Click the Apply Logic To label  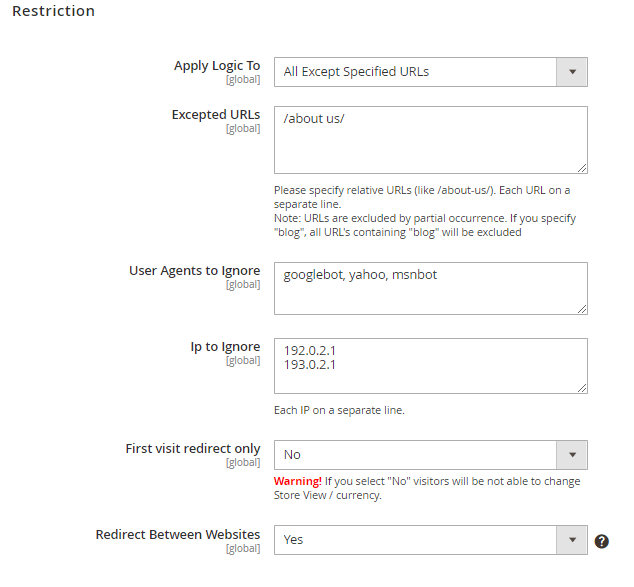pos(217,66)
